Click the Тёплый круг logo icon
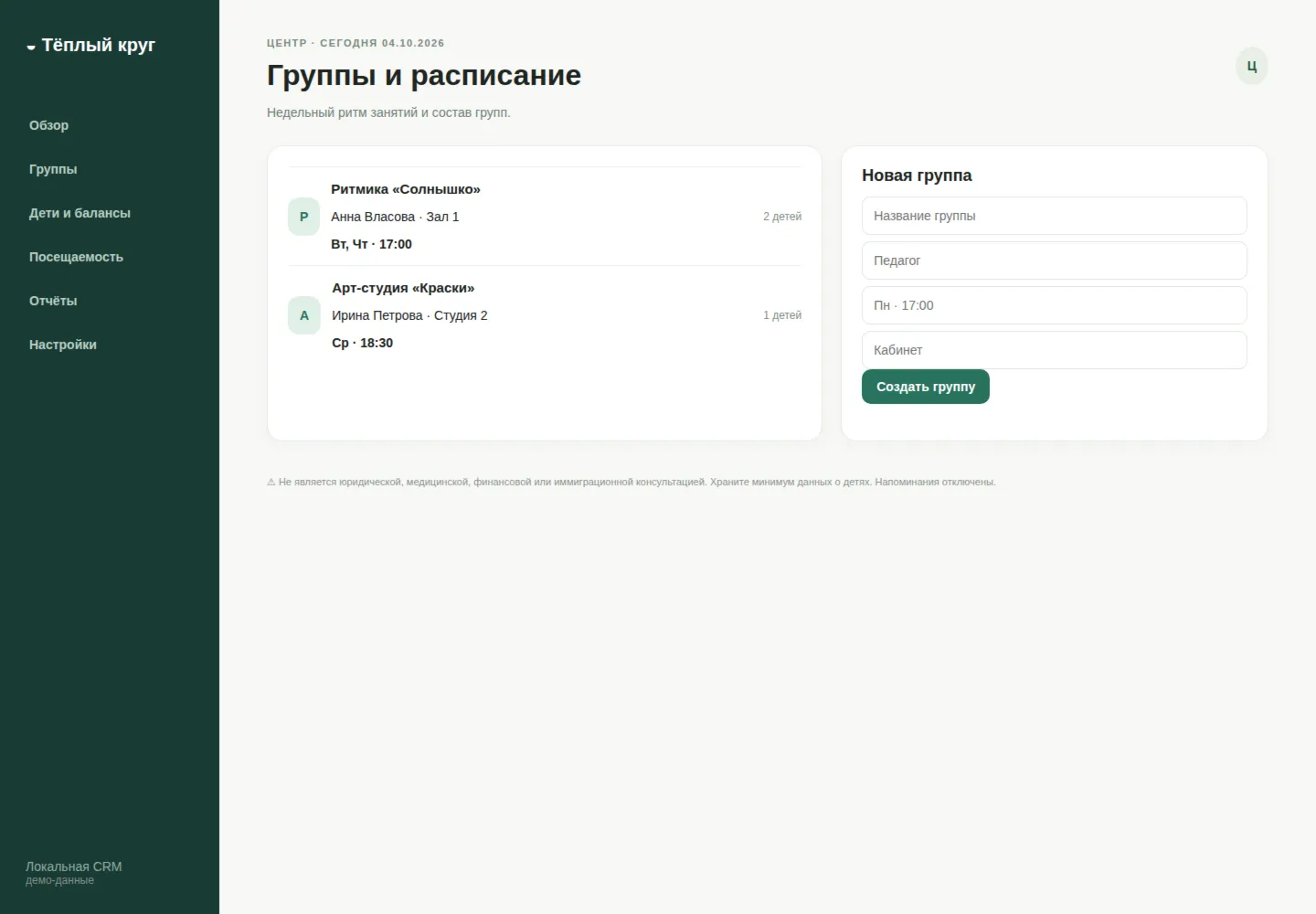This screenshot has width=1316, height=914. tap(31, 47)
